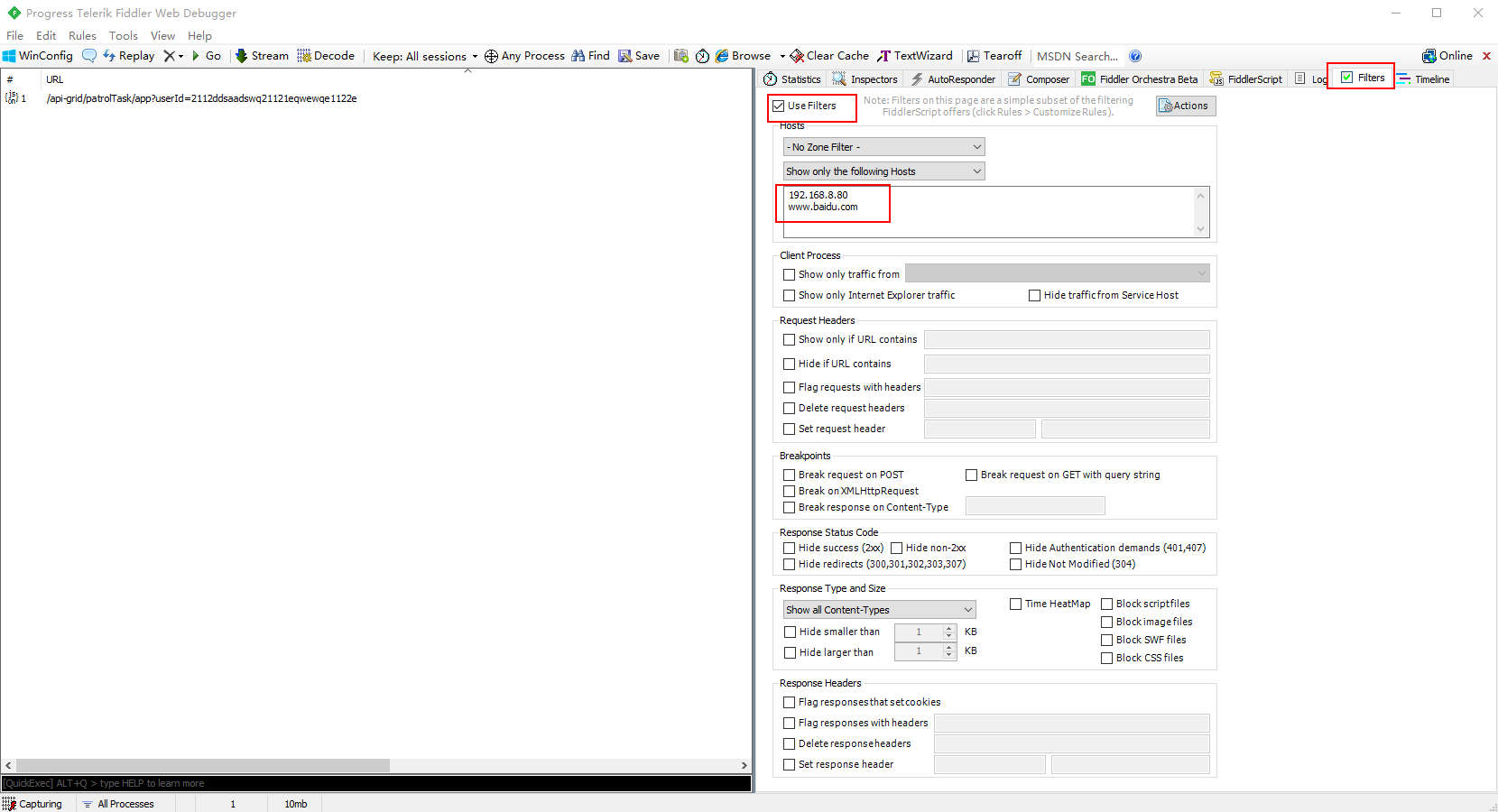Check Break request on POST
This screenshot has width=1498, height=812.
(790, 475)
